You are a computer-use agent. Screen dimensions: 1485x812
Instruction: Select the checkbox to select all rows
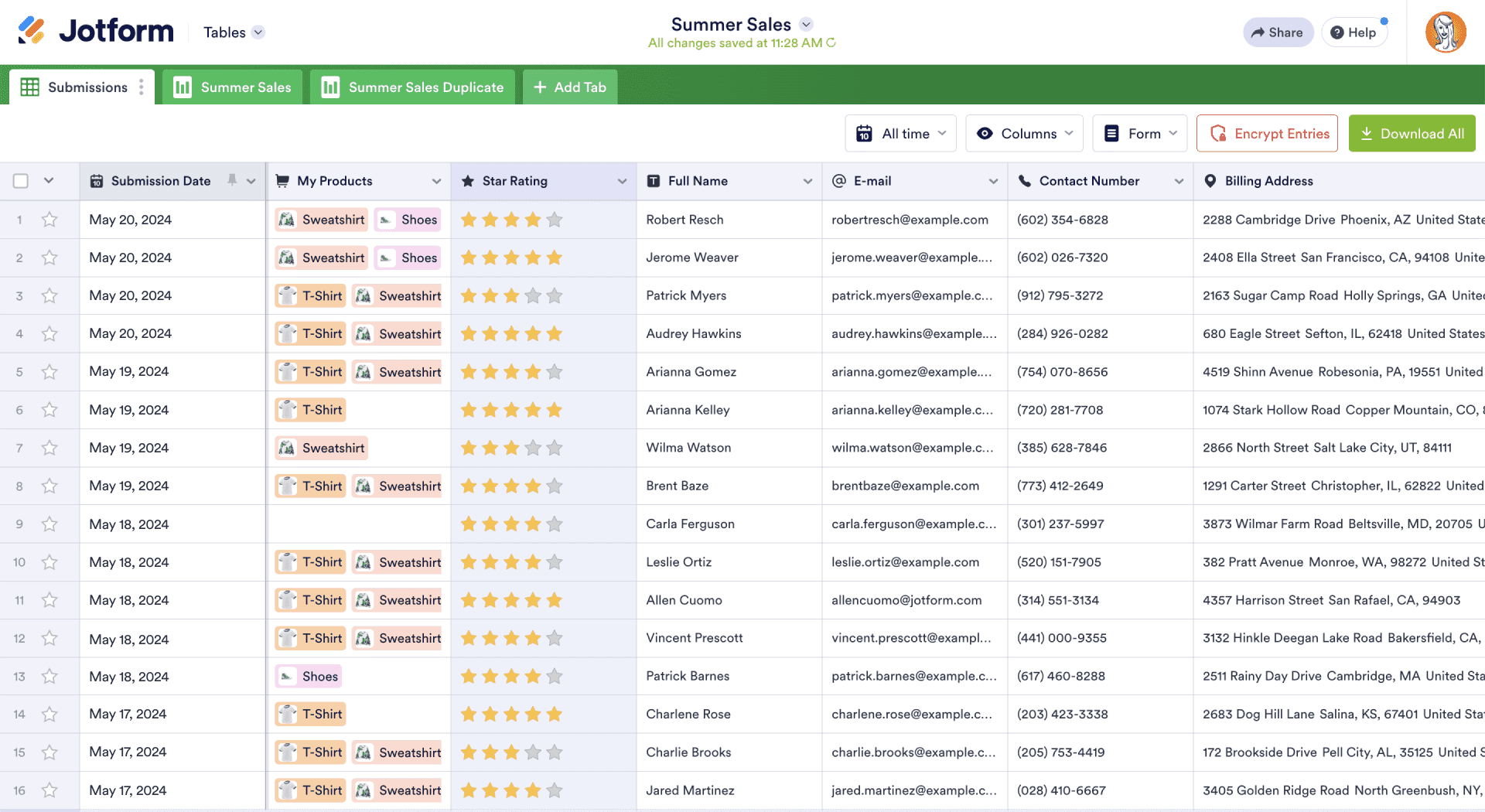click(20, 180)
